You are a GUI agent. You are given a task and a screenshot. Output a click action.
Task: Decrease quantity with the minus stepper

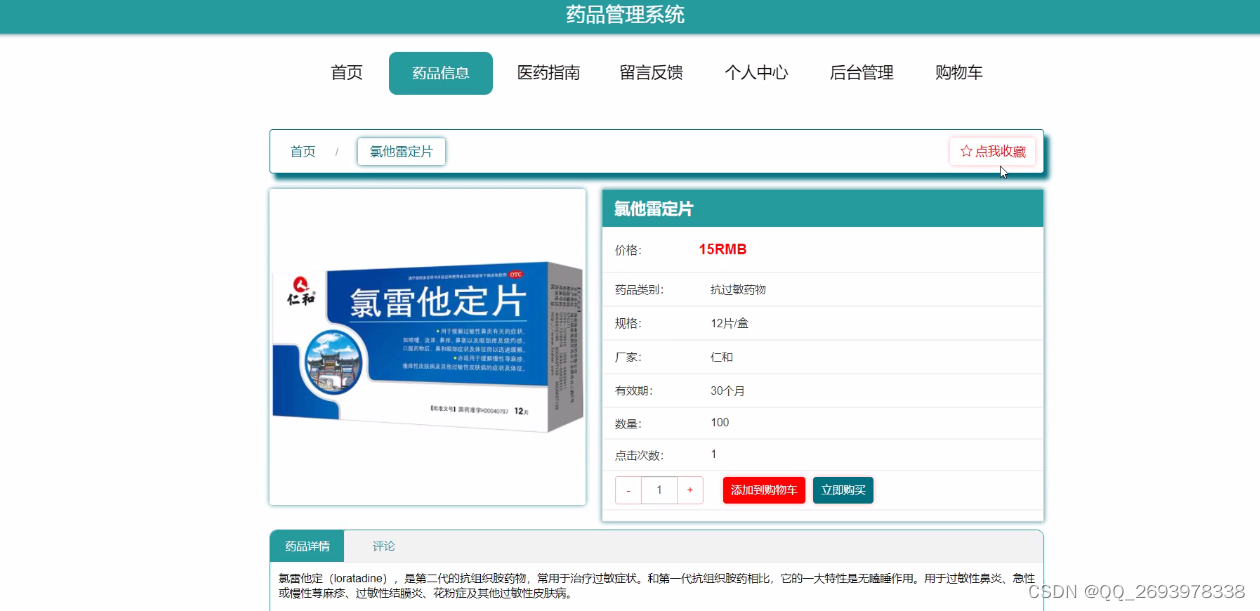[628, 490]
